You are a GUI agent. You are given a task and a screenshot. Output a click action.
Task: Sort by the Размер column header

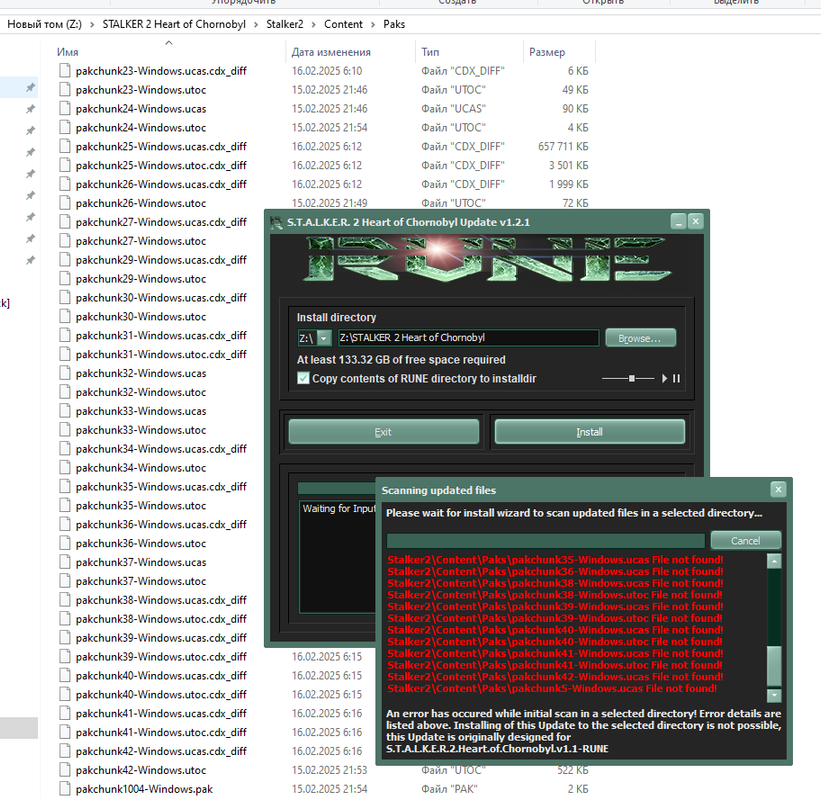[x=547, y=52]
